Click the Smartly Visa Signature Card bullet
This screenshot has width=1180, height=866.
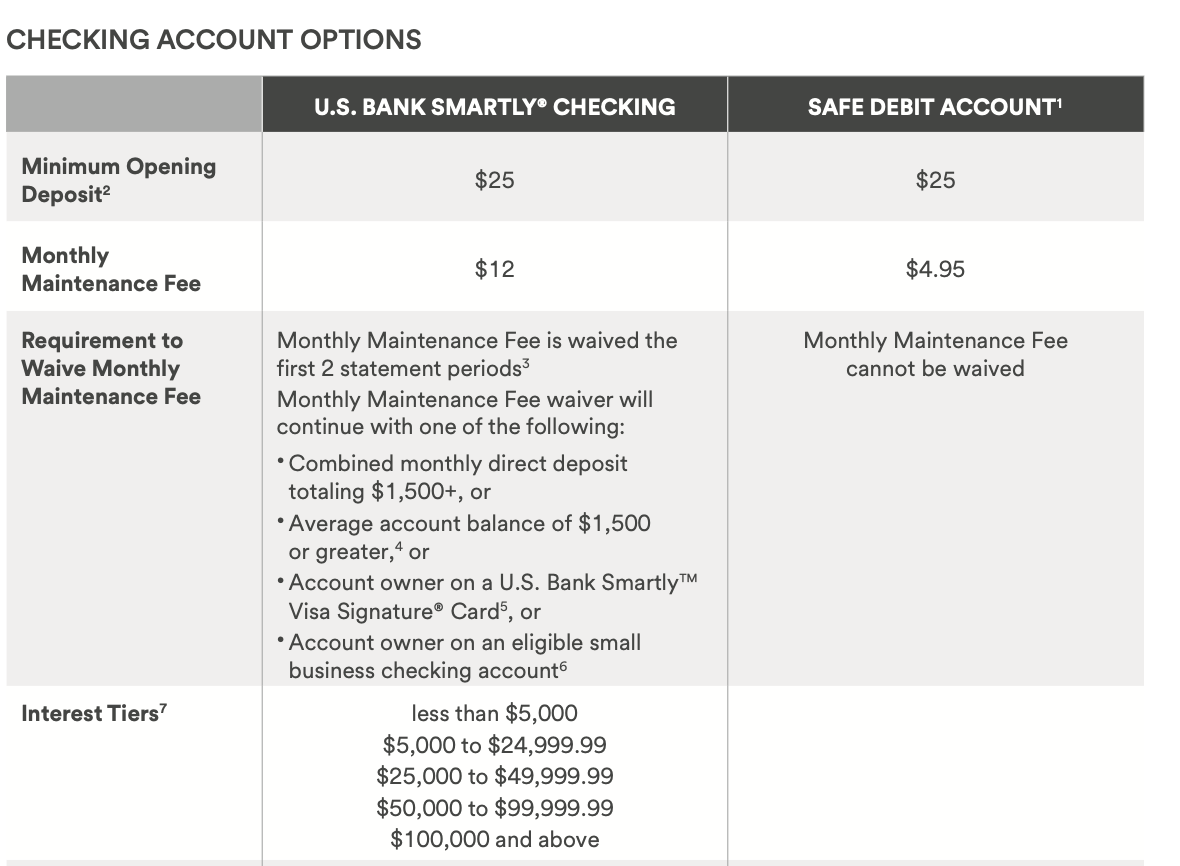[491, 597]
